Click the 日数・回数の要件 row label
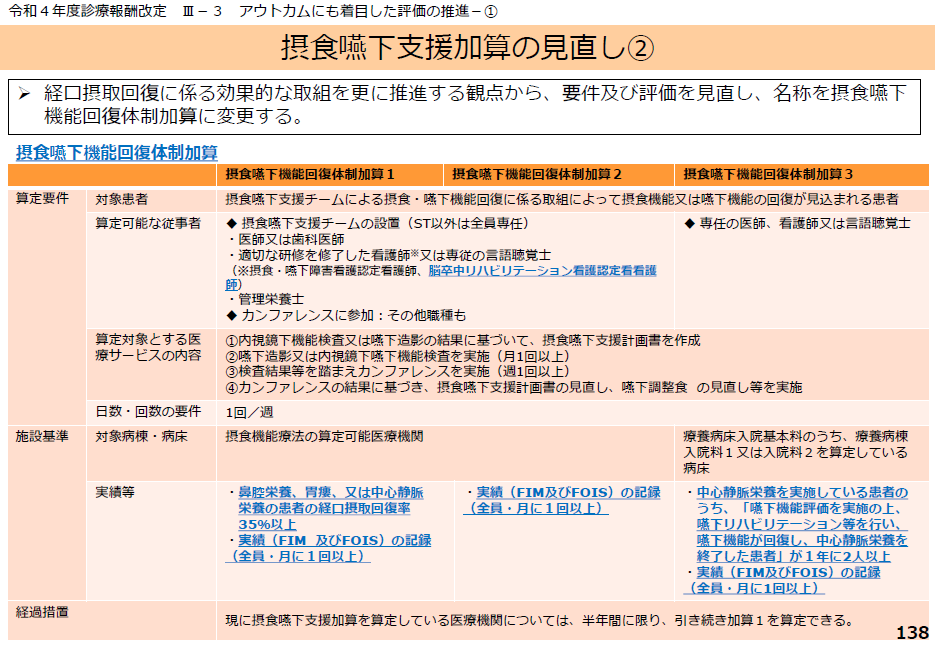The image size is (935, 647). pyautogui.click(x=148, y=412)
